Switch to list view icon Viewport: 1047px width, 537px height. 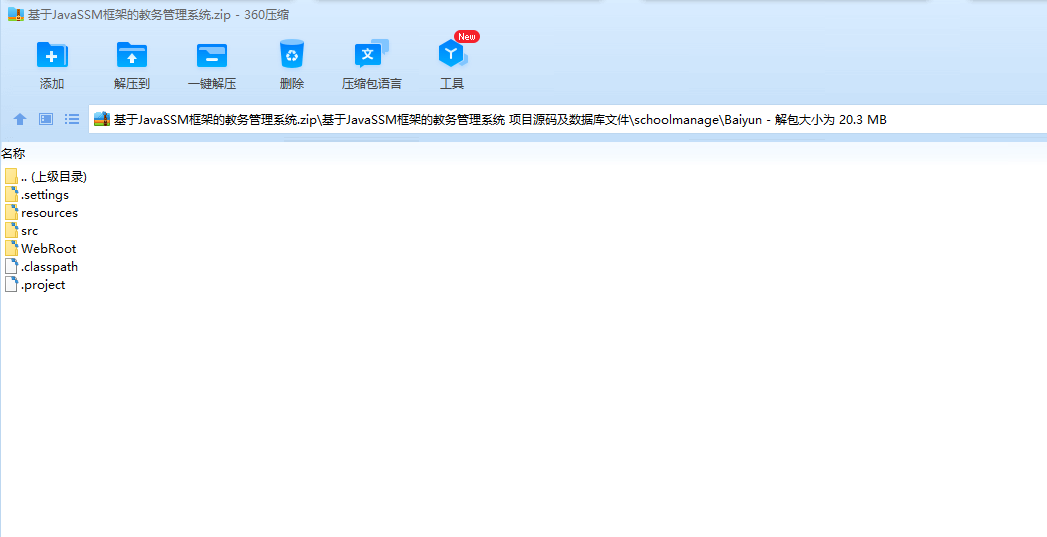(72, 119)
